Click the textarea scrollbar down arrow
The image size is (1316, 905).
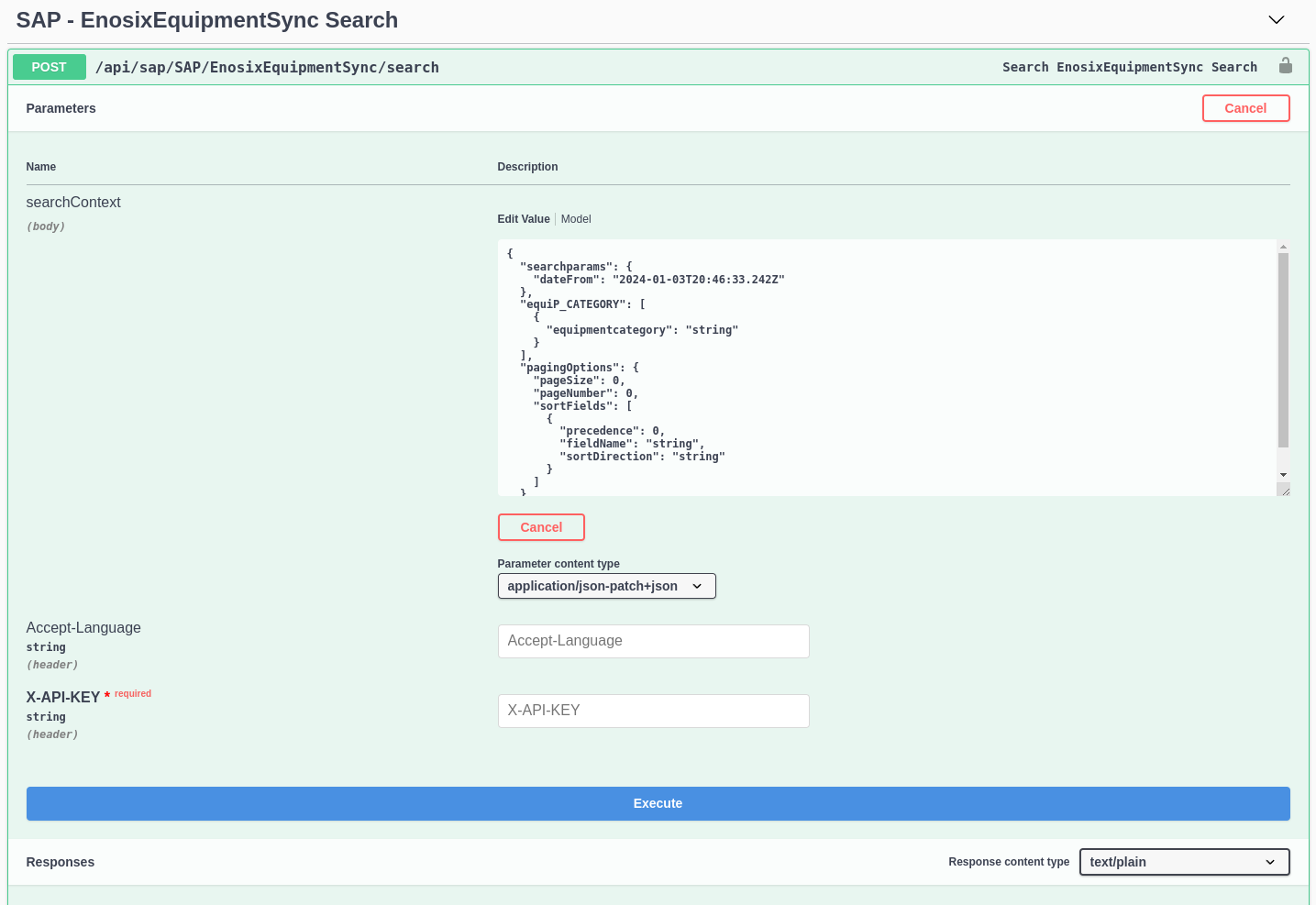[1283, 475]
